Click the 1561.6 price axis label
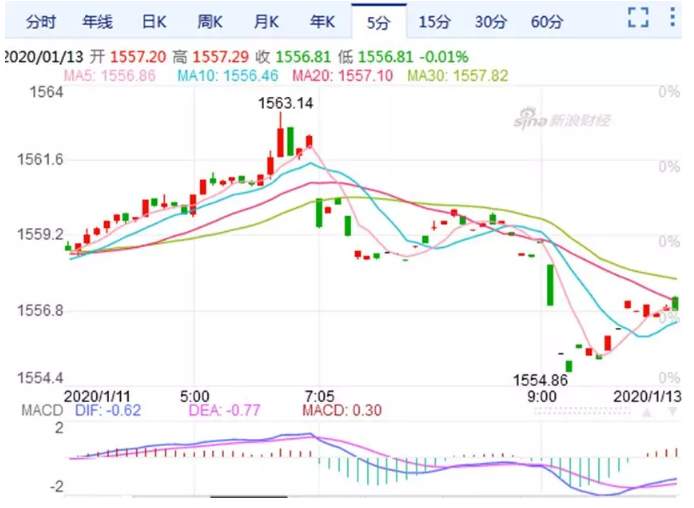The height and width of the screenshot is (508, 694). click(40, 159)
